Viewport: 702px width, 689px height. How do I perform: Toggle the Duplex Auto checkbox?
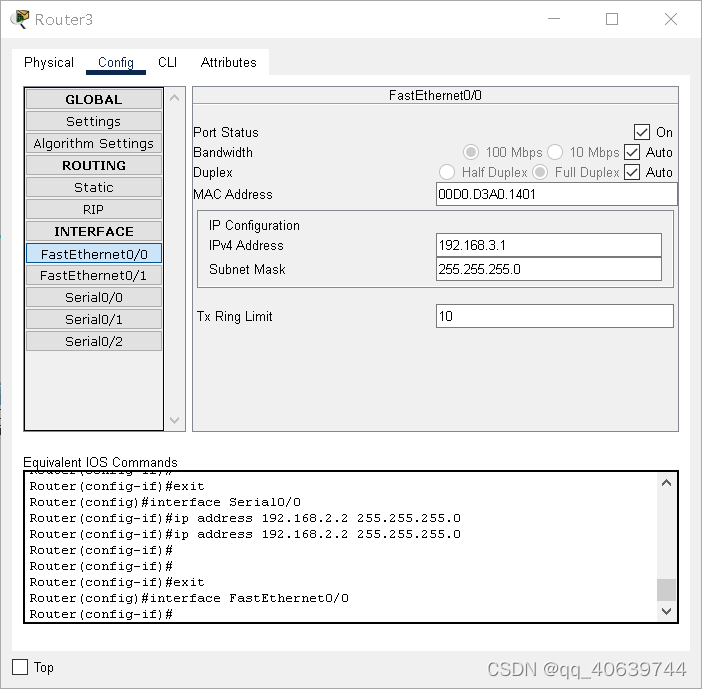(632, 172)
